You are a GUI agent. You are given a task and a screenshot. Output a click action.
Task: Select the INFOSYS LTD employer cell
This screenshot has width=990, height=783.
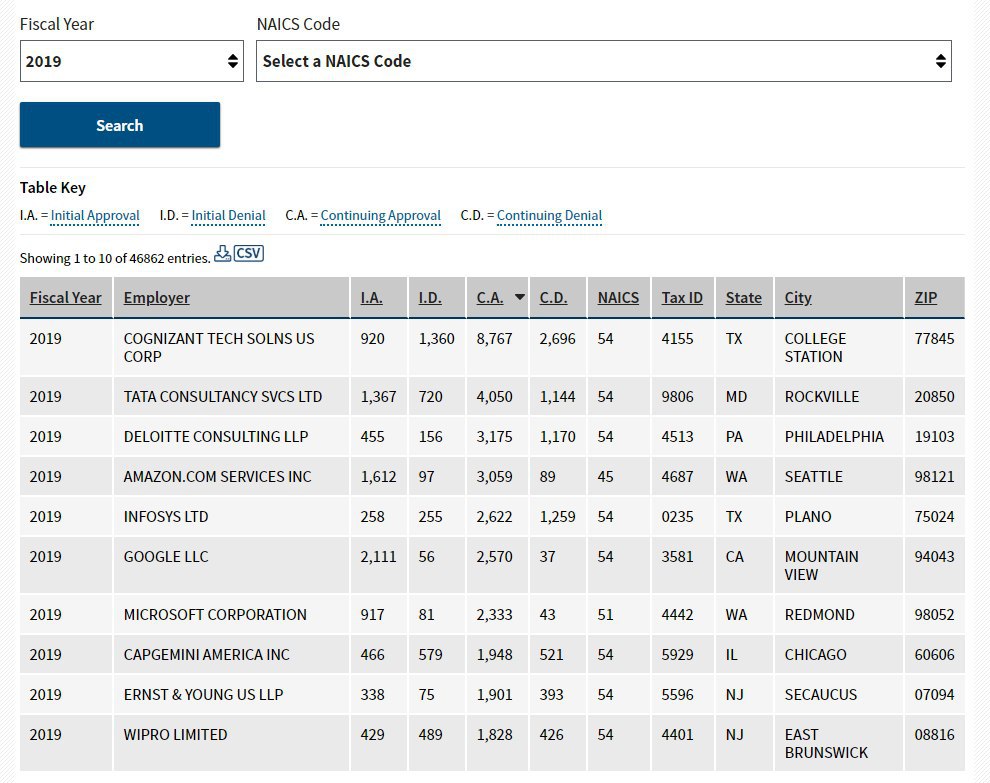pyautogui.click(x=232, y=517)
